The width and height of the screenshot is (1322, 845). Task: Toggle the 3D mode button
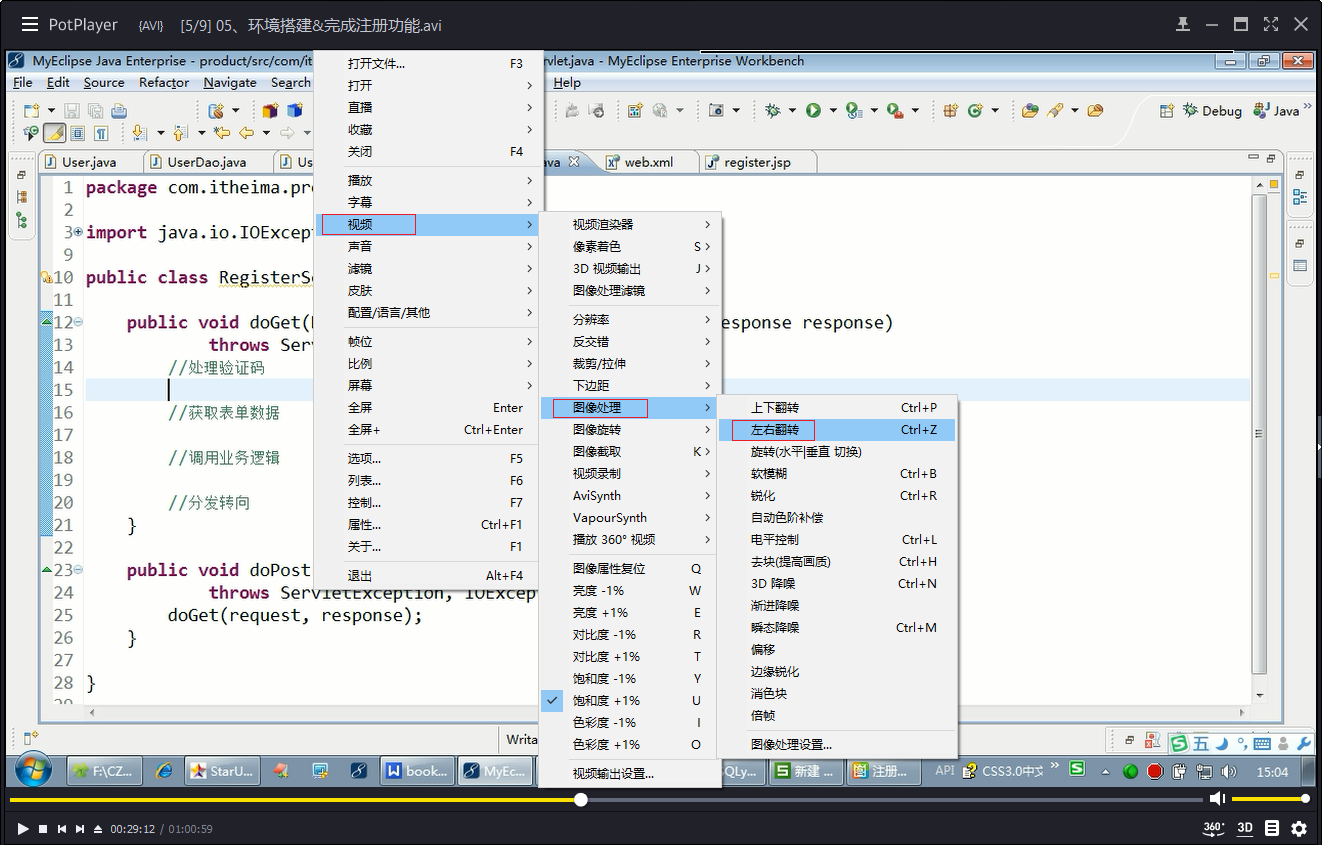point(1245,828)
